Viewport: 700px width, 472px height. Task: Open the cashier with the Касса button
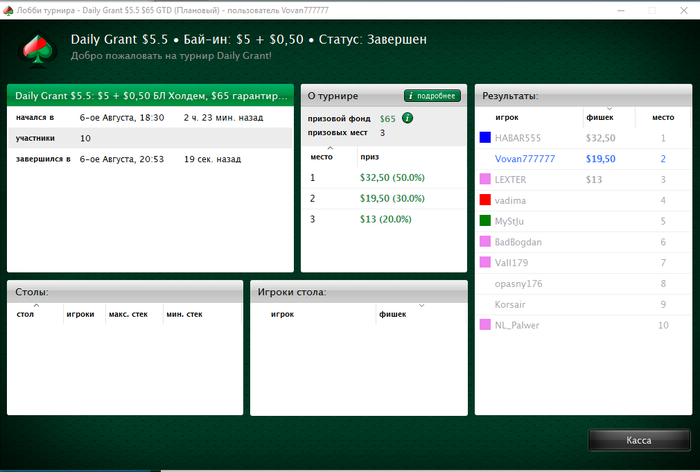pos(639,440)
